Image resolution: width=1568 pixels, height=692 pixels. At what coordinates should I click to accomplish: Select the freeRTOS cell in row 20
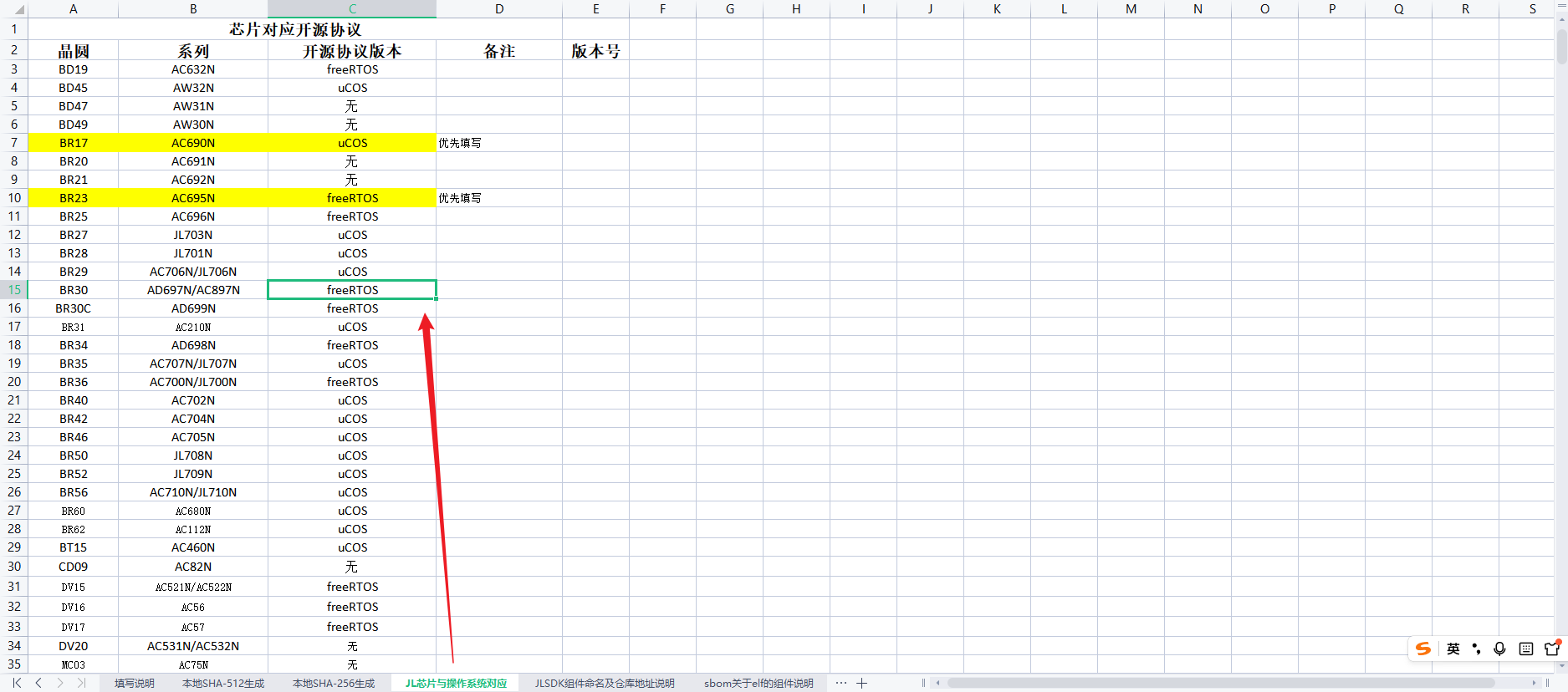tap(352, 382)
